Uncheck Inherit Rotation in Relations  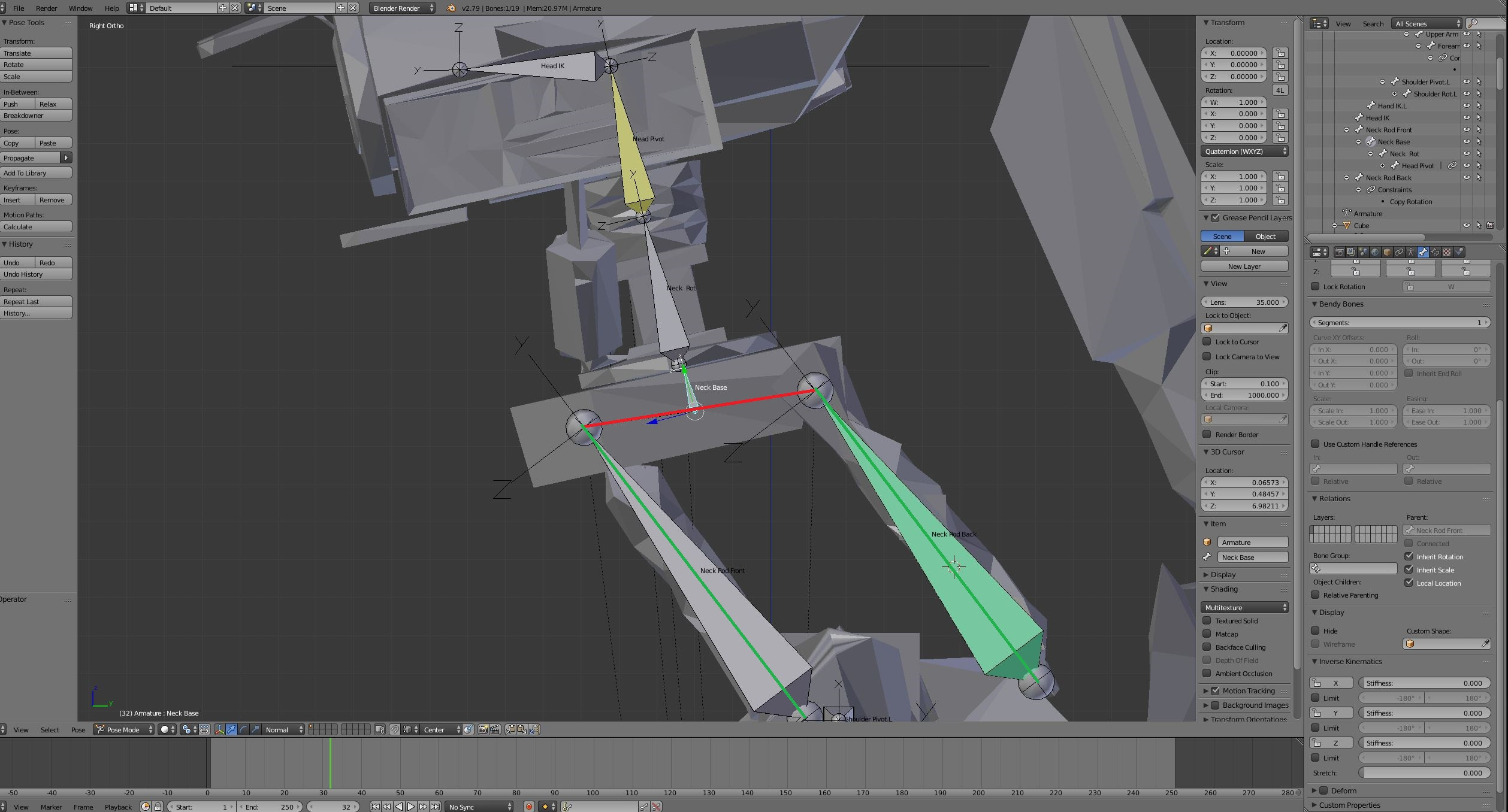coord(1409,556)
